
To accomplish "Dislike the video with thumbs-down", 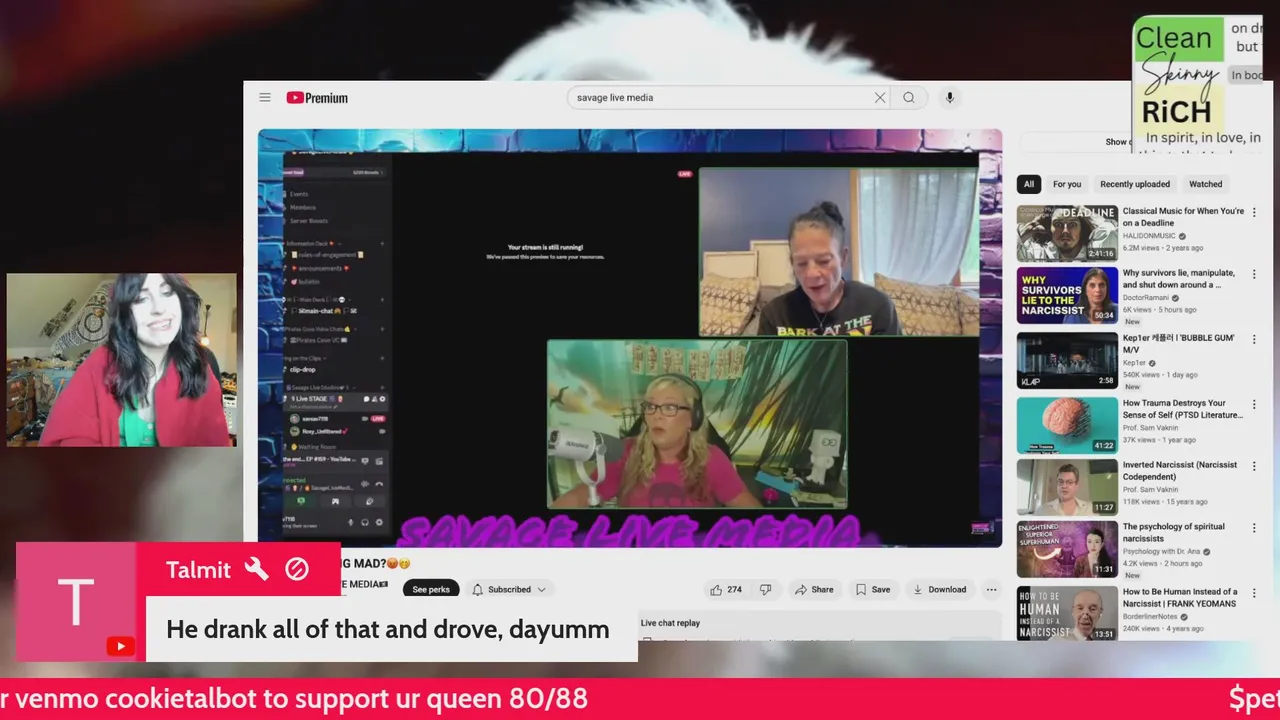I will 766,590.
